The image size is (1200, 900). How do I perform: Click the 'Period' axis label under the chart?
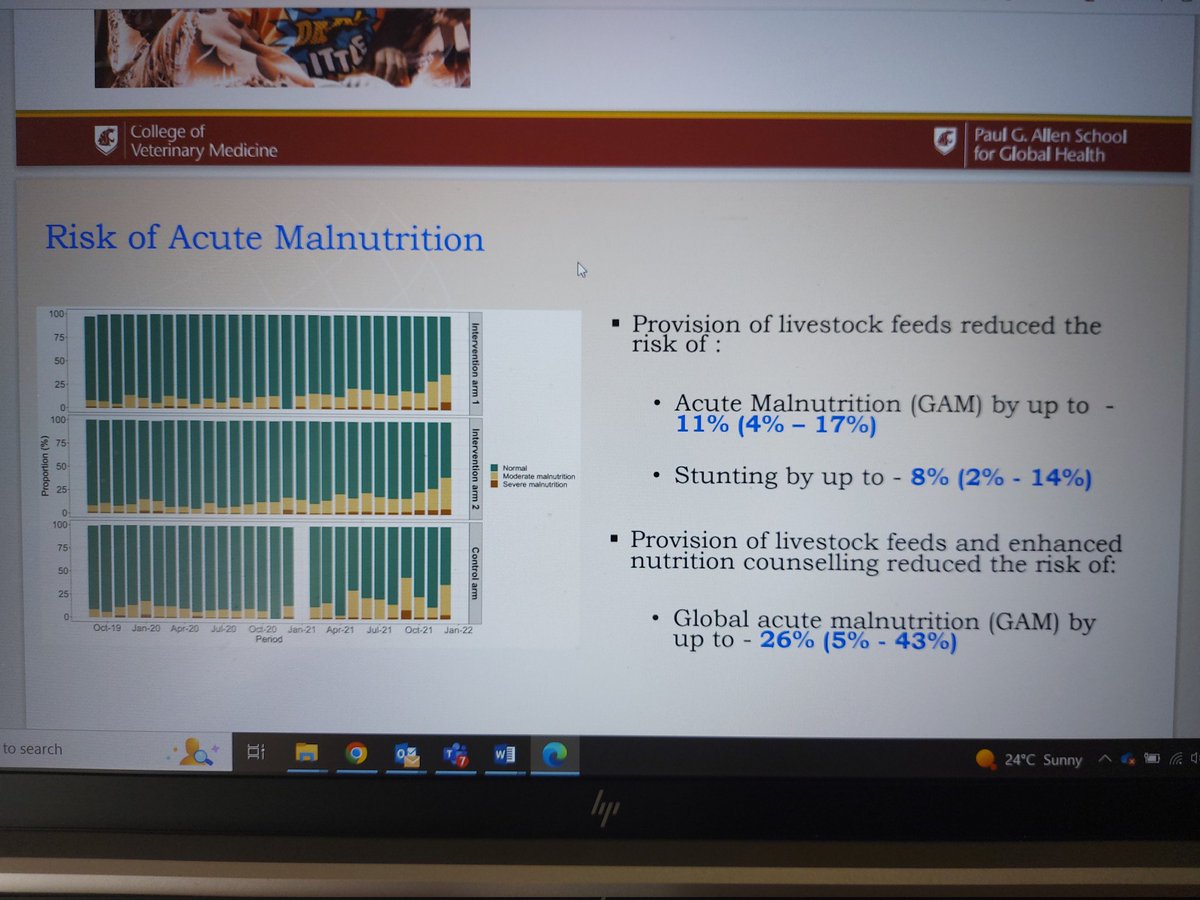[268, 640]
